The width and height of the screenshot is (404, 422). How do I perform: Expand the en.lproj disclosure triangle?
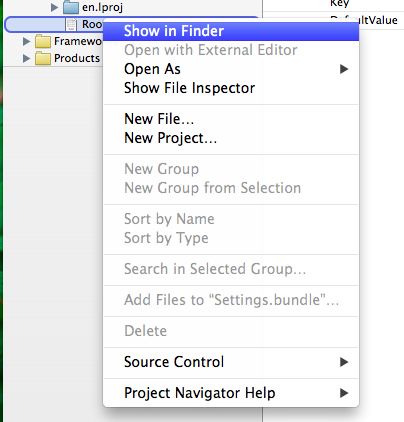click(54, 7)
